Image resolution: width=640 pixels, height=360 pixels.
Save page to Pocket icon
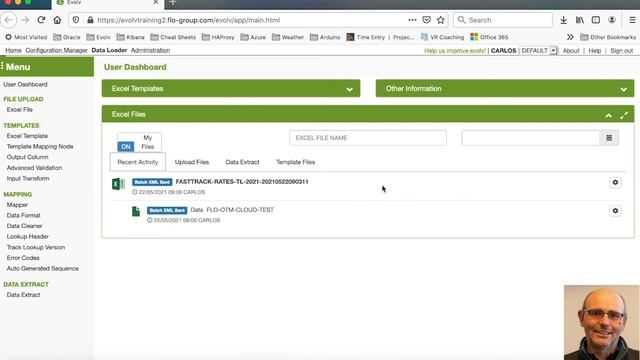pos(427,20)
